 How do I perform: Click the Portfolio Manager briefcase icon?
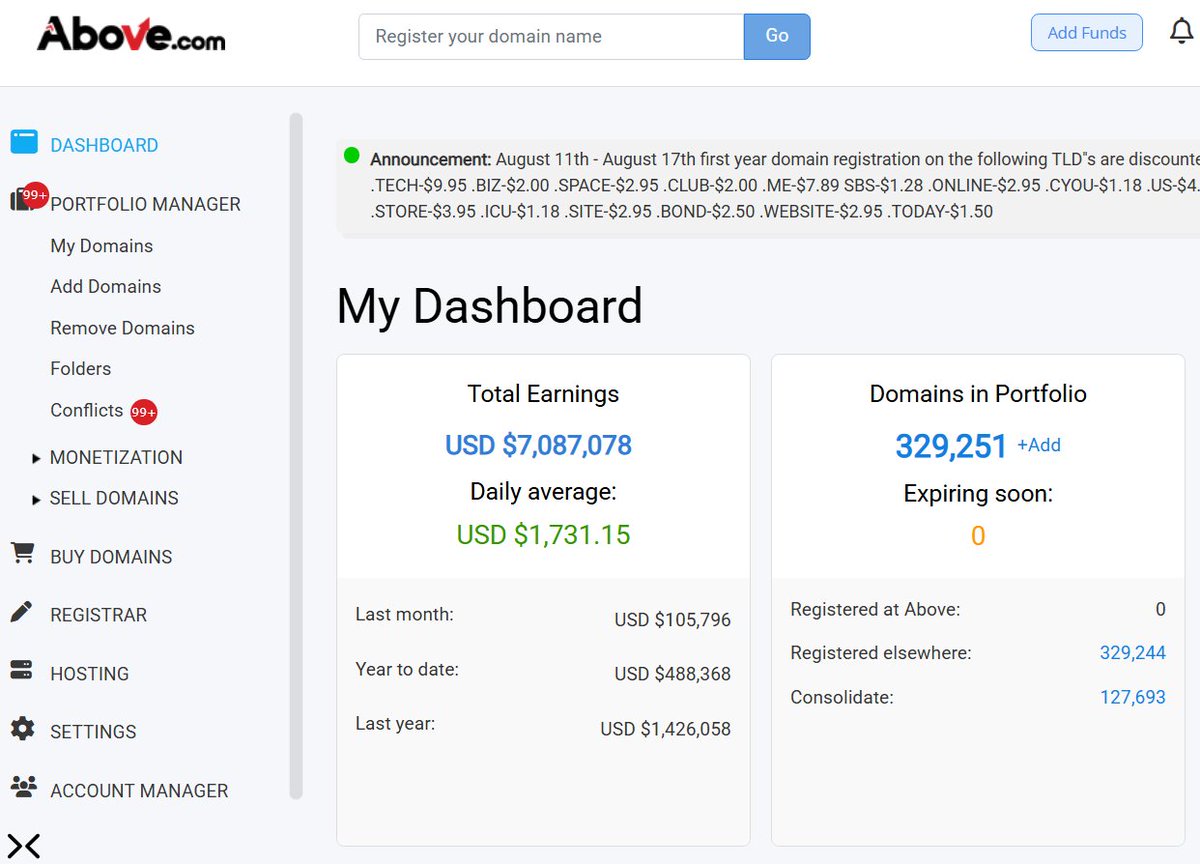click(x=22, y=200)
